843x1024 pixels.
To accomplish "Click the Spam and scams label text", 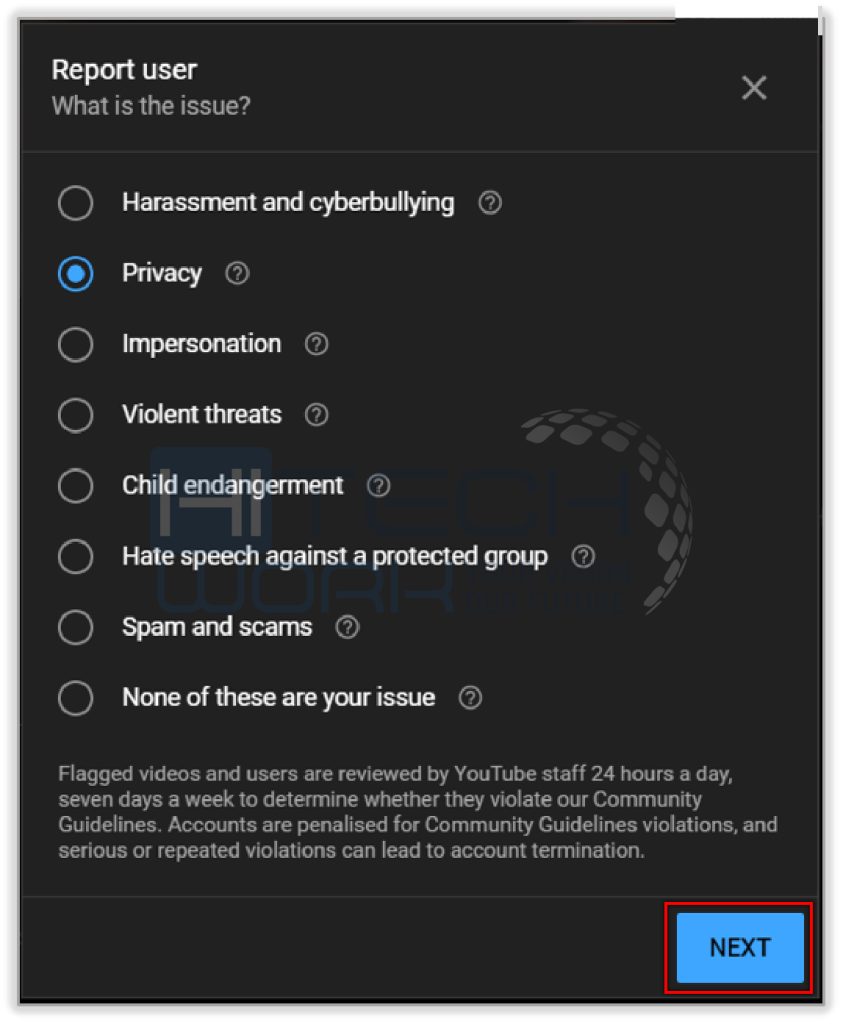I will pyautogui.click(x=217, y=627).
